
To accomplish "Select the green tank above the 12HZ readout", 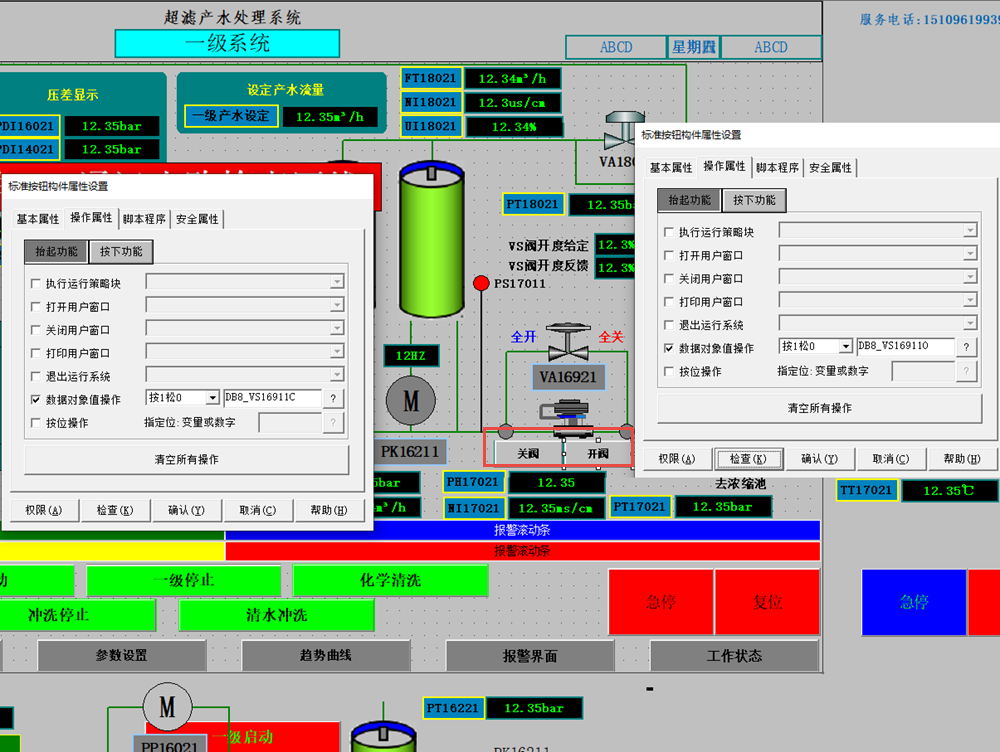I will [x=434, y=240].
